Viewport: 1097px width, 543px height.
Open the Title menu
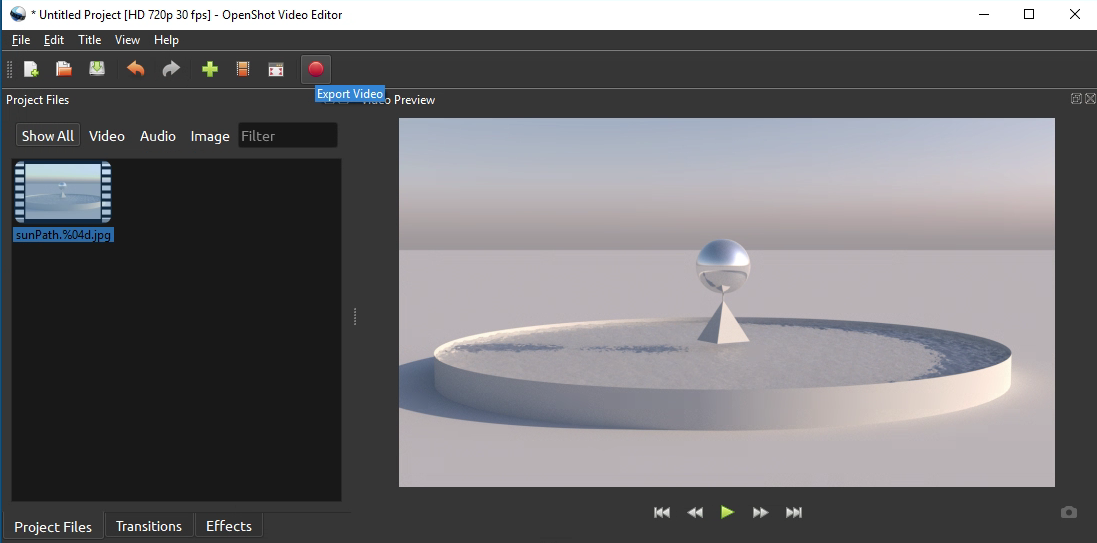coord(90,40)
